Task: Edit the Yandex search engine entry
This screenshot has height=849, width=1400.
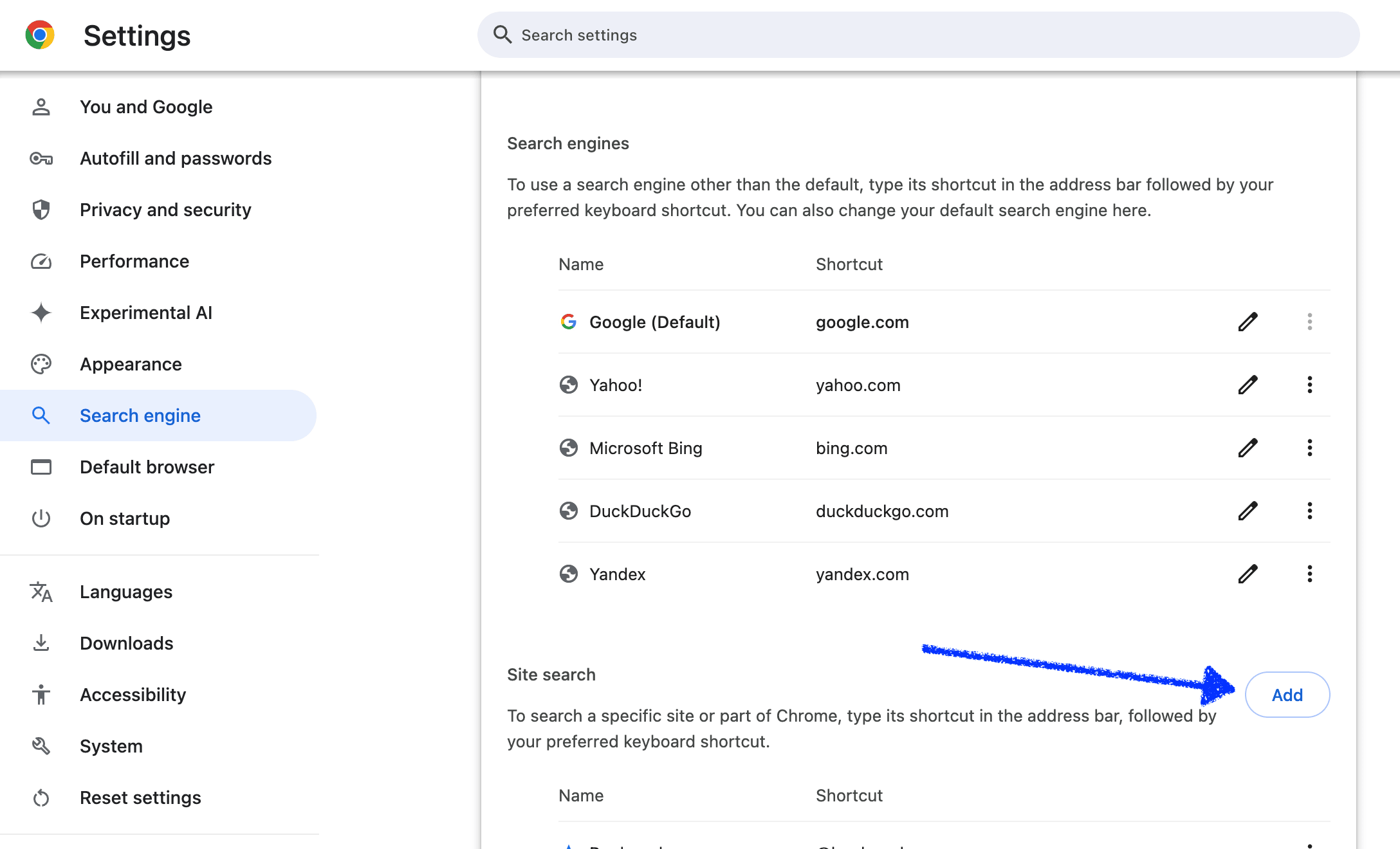Action: (1248, 574)
